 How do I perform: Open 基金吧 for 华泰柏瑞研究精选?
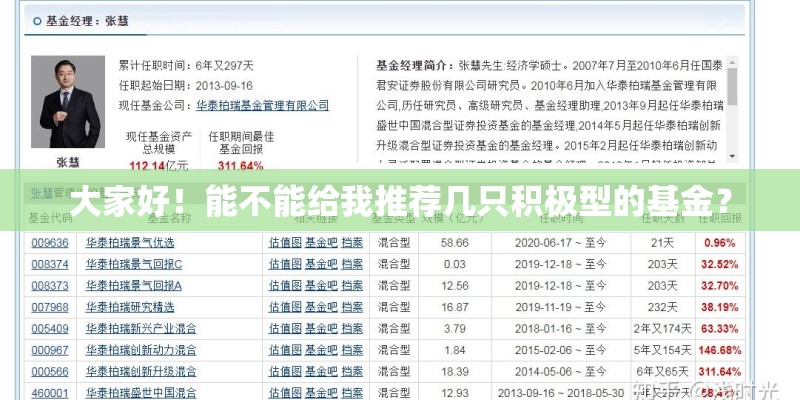click(x=321, y=307)
